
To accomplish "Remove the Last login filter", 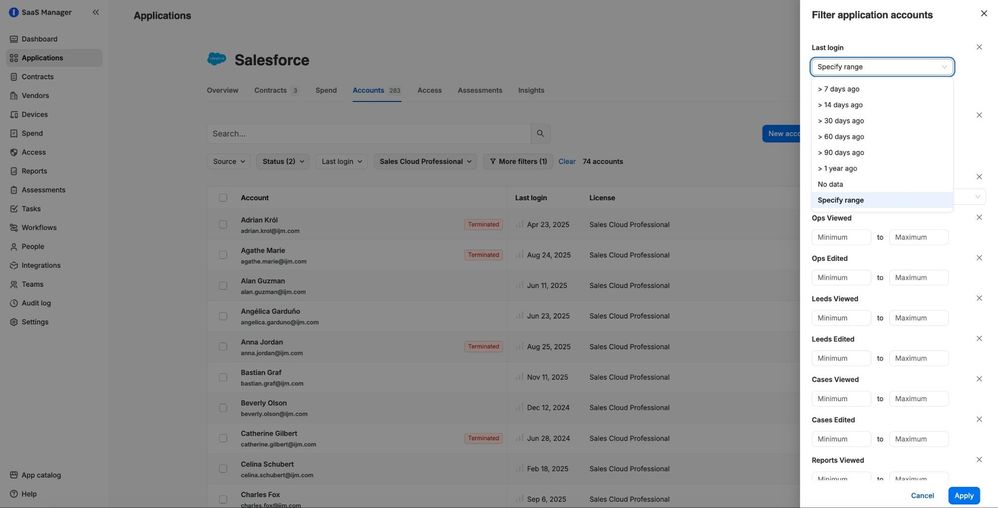I will click(x=979, y=47).
